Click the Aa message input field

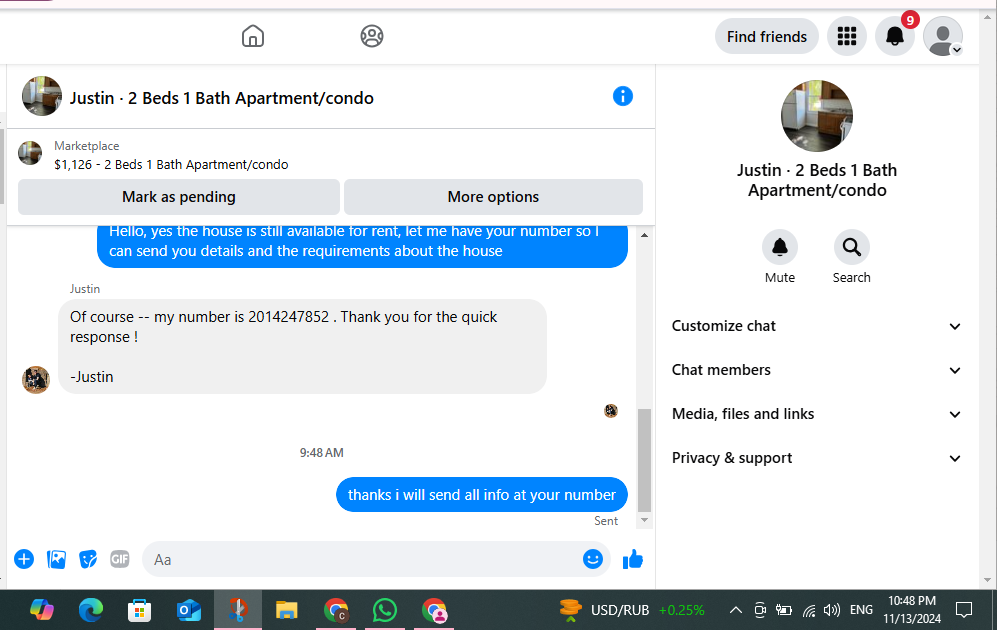362,559
